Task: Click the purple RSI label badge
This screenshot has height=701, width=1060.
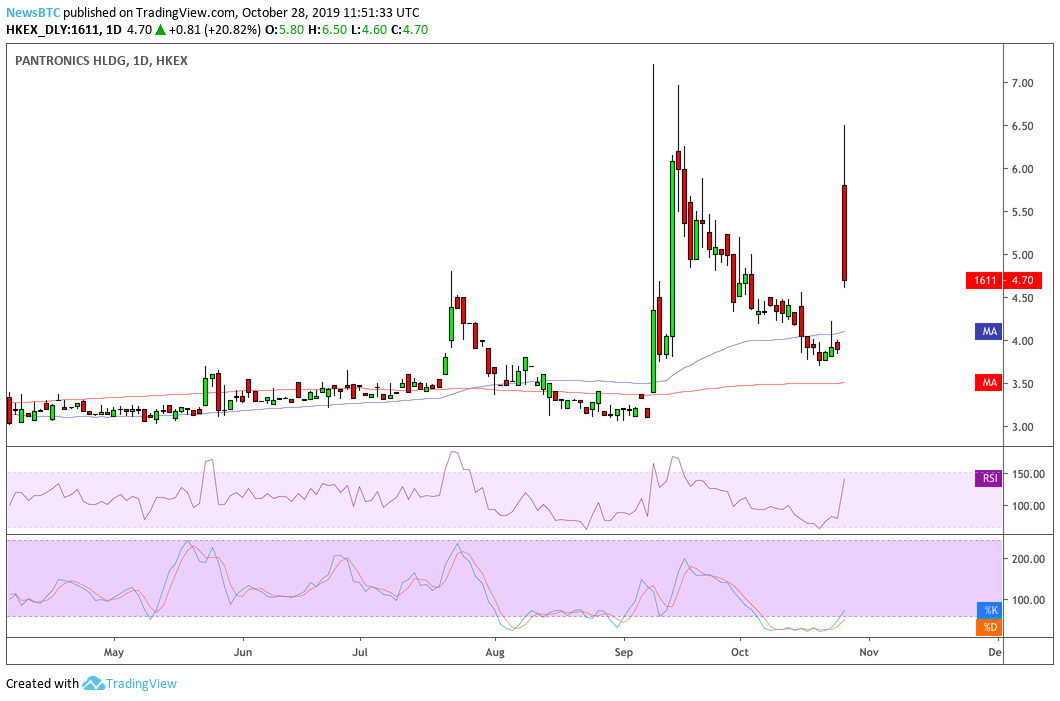Action: (x=989, y=478)
